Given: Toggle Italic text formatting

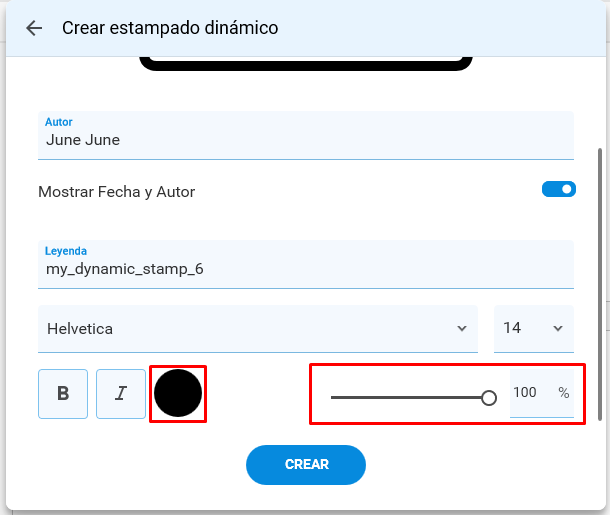Looking at the screenshot, I should coord(121,394).
